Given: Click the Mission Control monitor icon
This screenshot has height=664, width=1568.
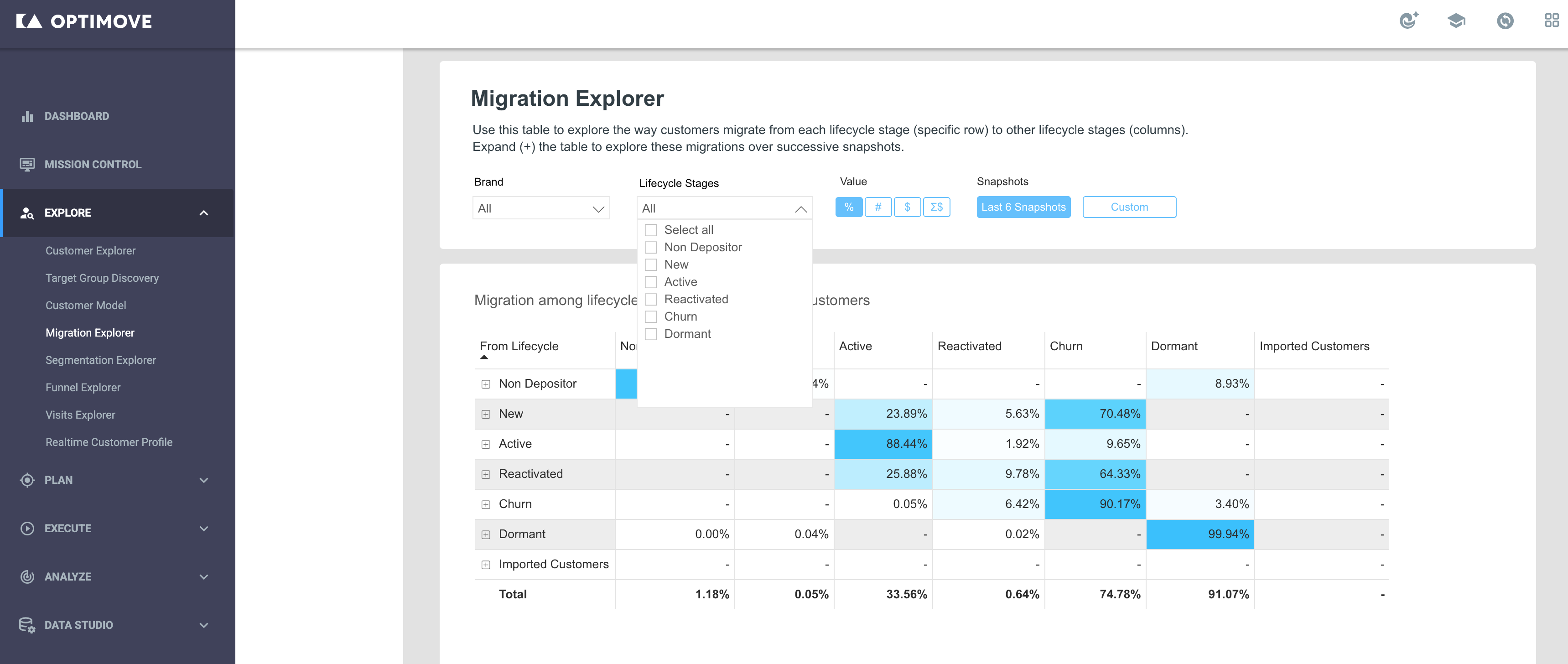Looking at the screenshot, I should 27,164.
